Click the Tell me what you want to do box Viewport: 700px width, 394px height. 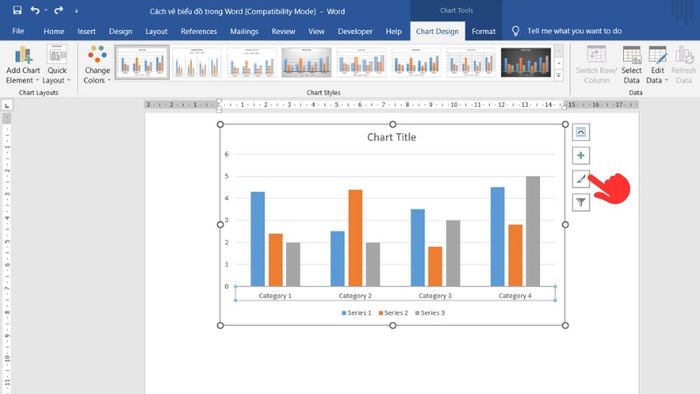(x=574, y=31)
